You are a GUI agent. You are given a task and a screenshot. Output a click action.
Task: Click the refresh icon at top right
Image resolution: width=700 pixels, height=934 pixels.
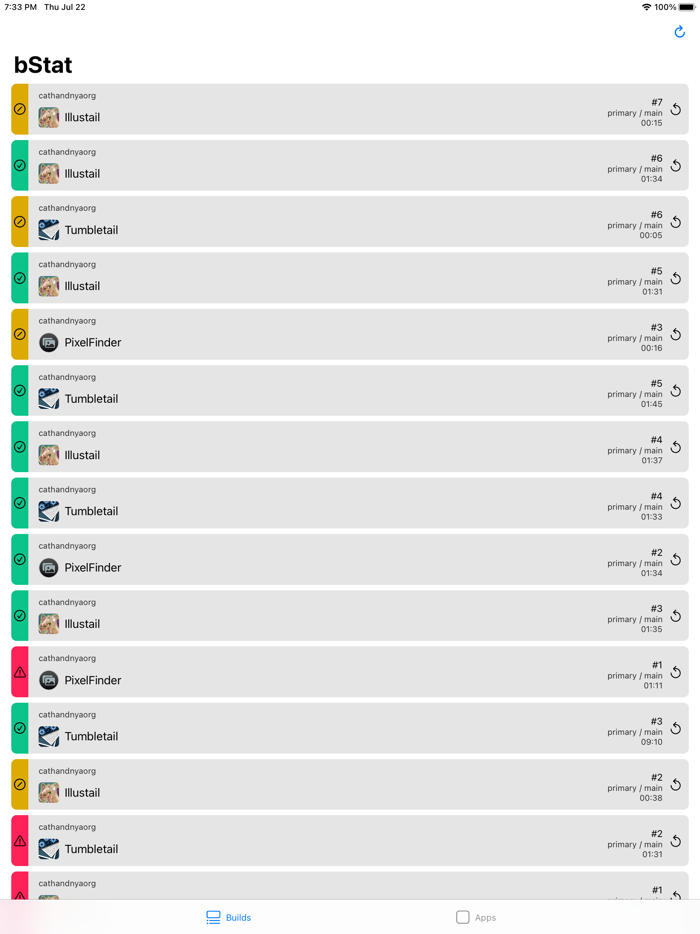(679, 32)
